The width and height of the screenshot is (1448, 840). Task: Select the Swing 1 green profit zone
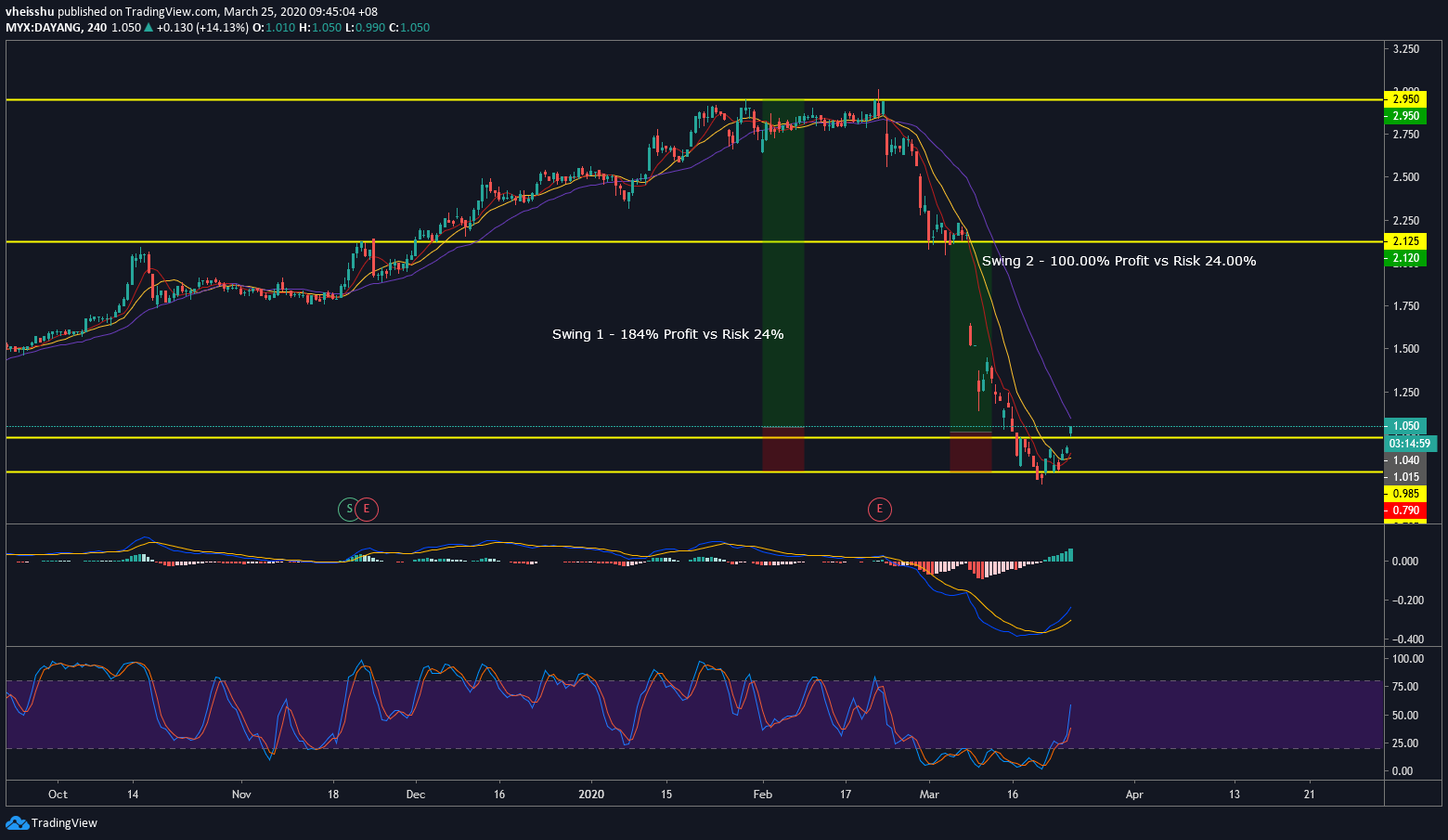(782, 263)
